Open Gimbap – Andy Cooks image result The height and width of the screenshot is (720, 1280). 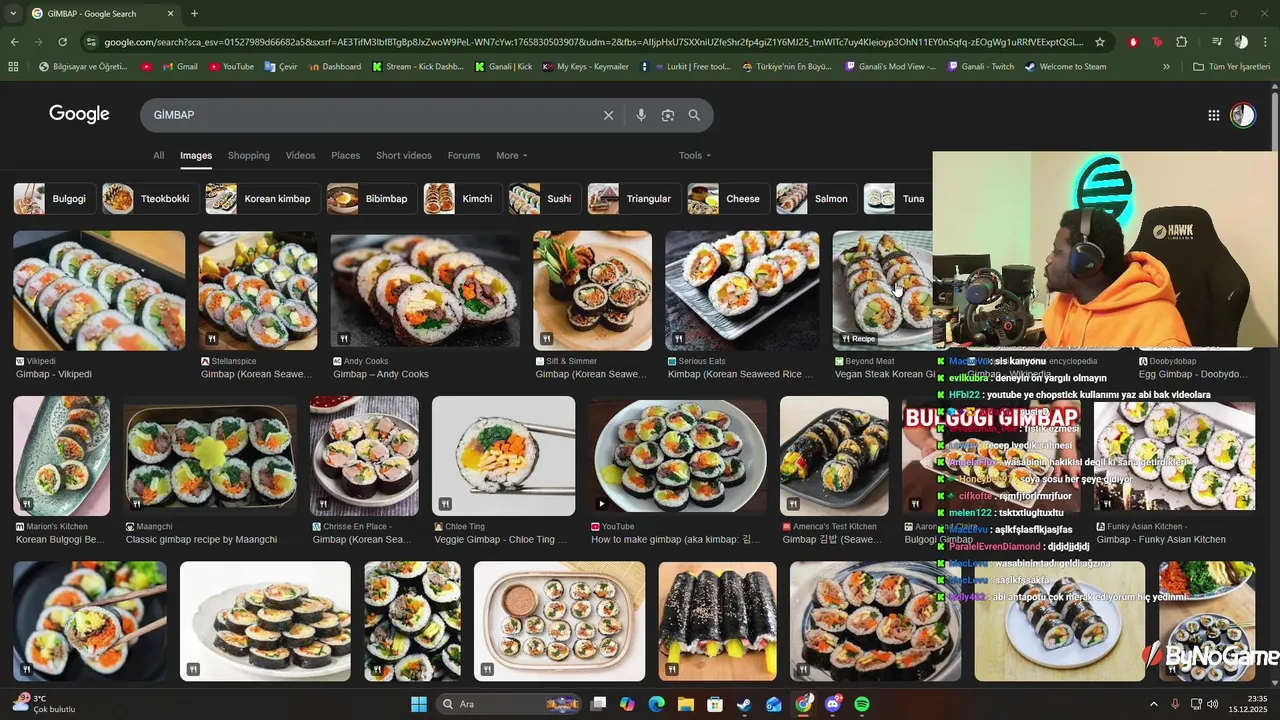[425, 290]
